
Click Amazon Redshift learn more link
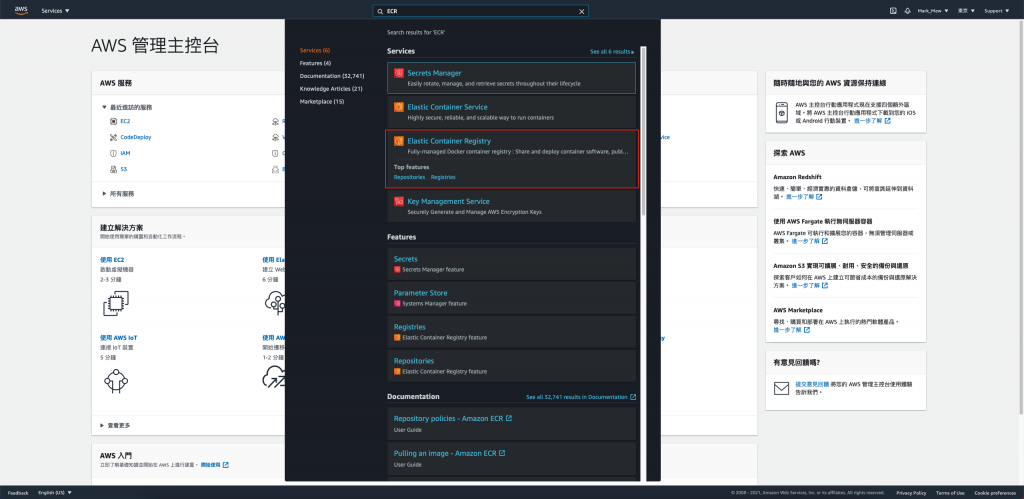(x=804, y=197)
